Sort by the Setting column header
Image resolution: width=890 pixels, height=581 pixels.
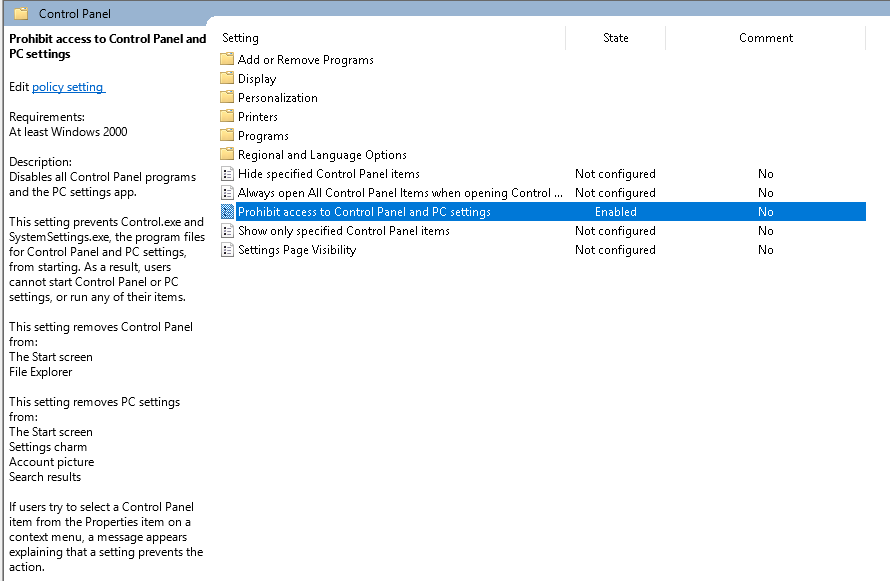coord(240,38)
